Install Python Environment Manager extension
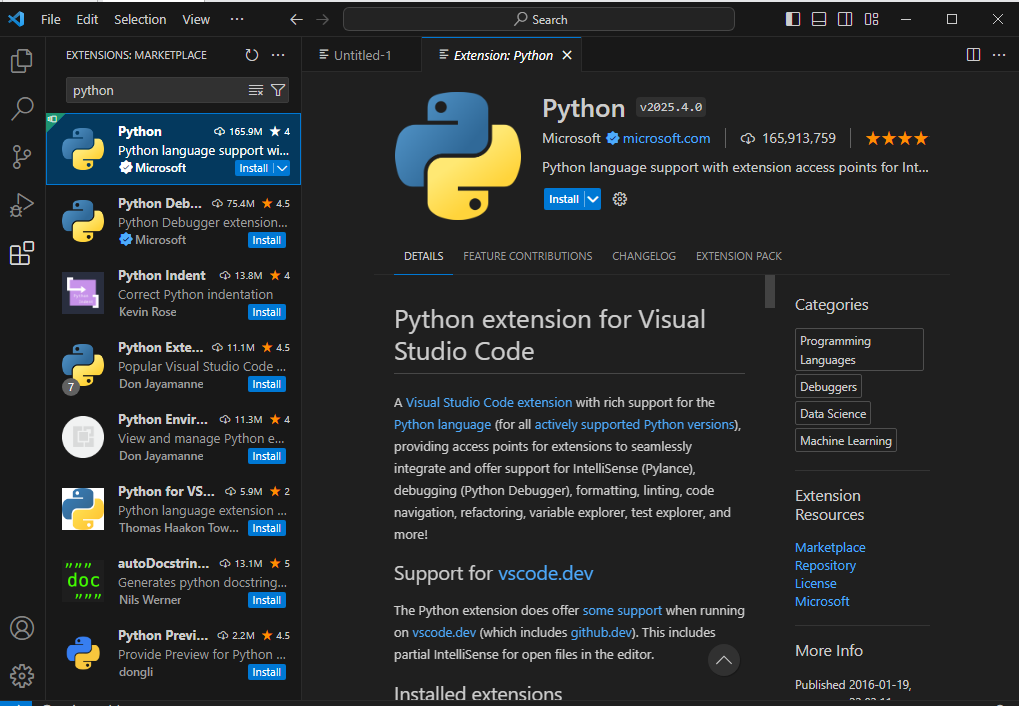 coord(266,456)
